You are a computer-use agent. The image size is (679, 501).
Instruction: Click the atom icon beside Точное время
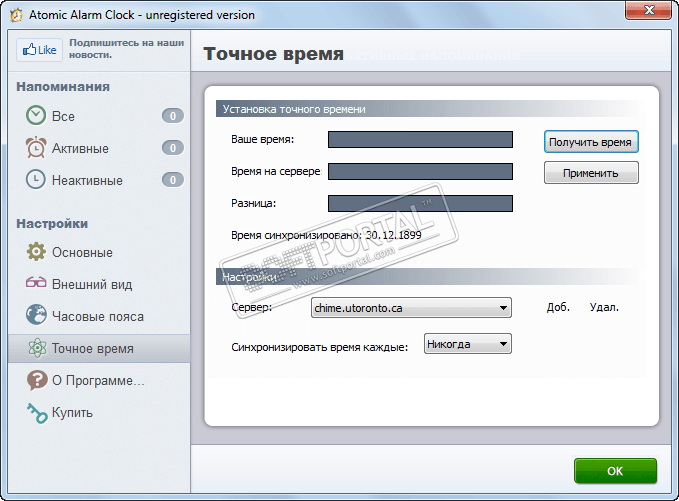pyautogui.click(x=37, y=348)
